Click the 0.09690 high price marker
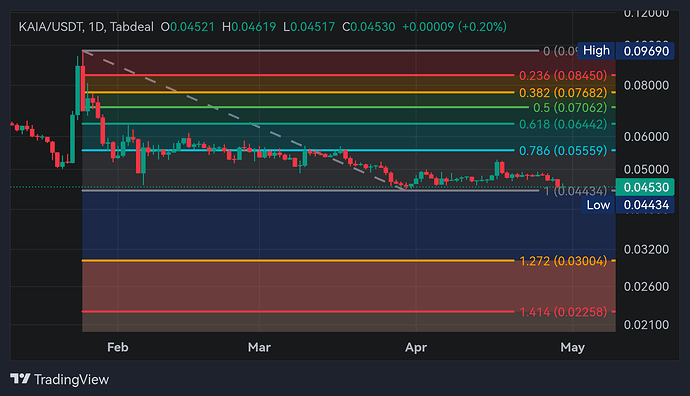 coord(646,51)
